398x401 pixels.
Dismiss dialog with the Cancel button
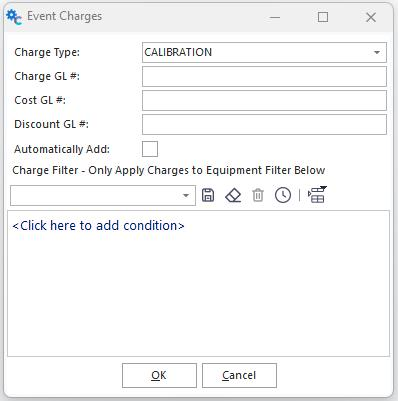pos(239,375)
